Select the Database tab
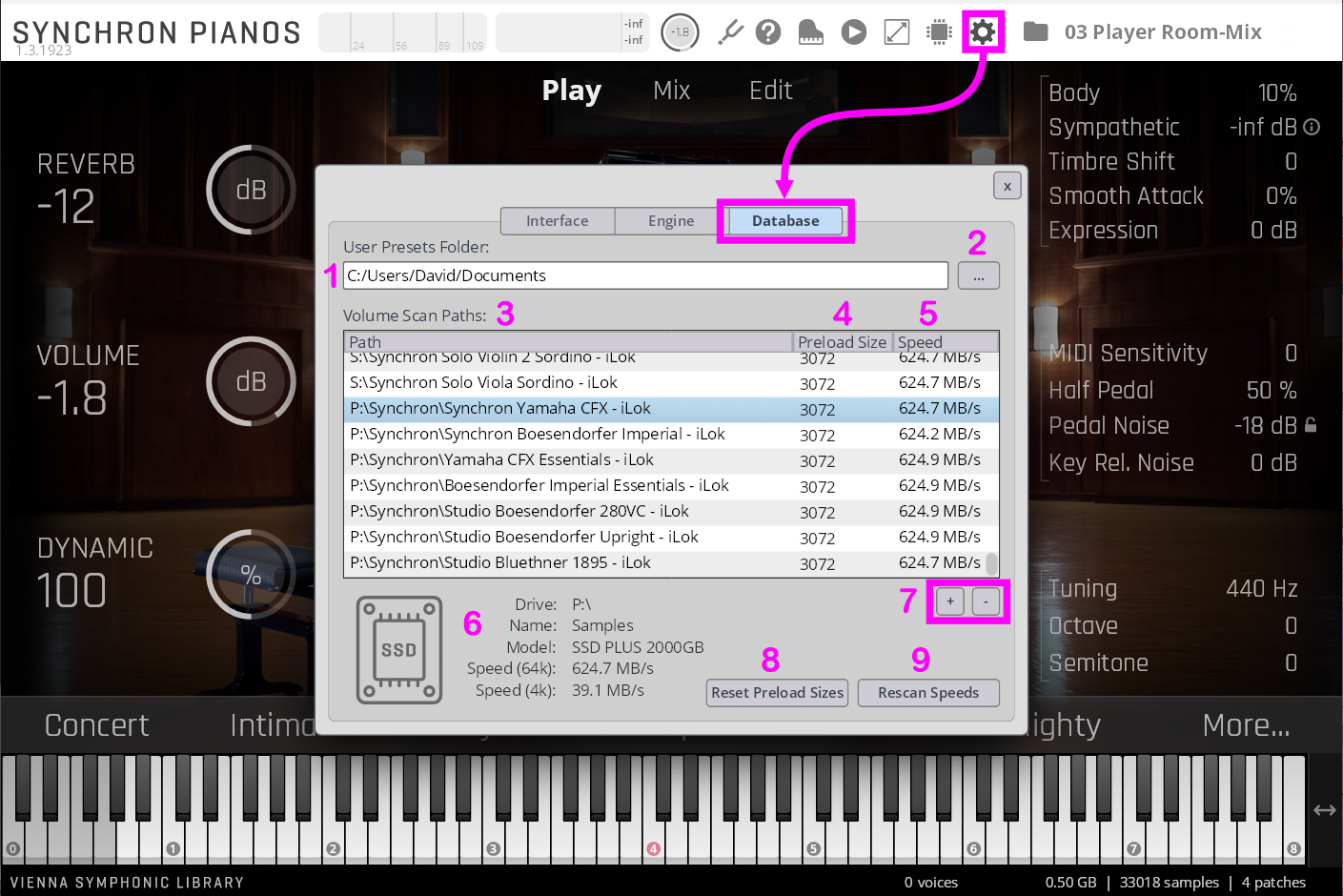 pyautogui.click(x=785, y=221)
